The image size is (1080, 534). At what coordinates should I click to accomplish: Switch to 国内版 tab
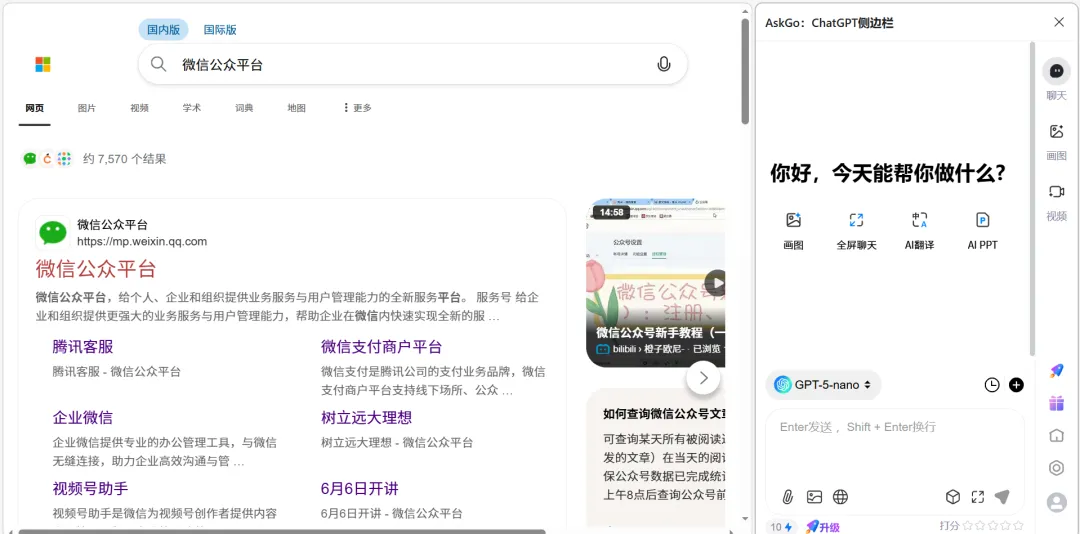(163, 30)
